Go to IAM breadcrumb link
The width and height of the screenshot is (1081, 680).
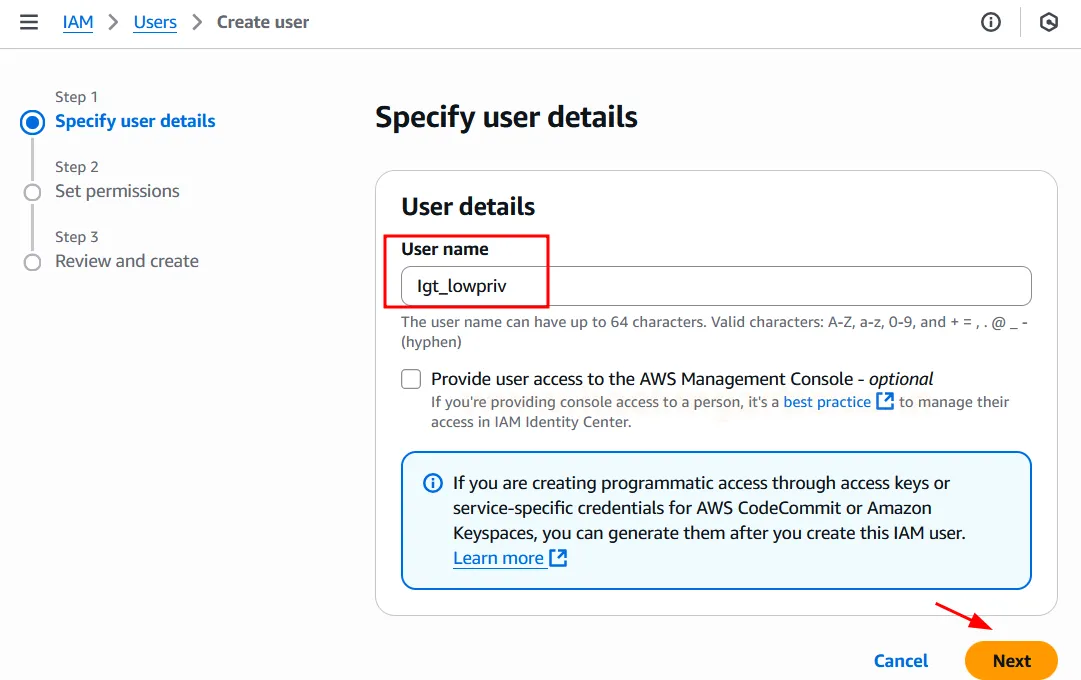click(78, 22)
